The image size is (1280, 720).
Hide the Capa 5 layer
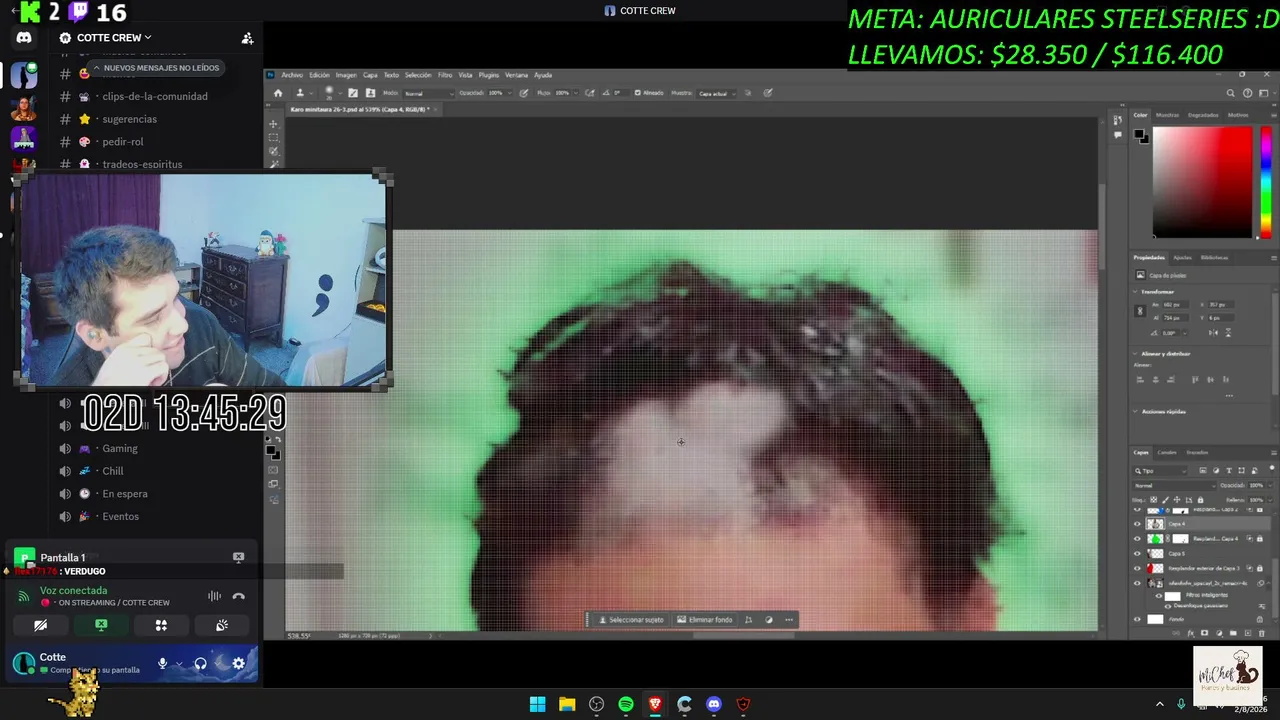1137,553
